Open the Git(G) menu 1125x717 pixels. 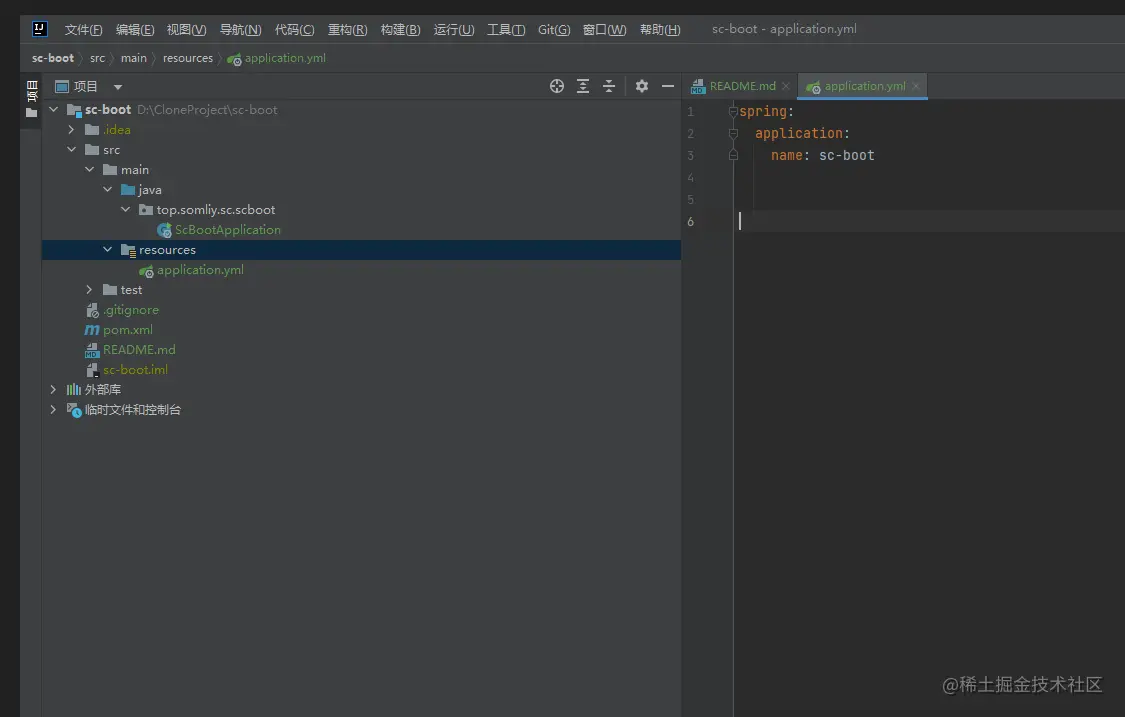pyautogui.click(x=554, y=29)
